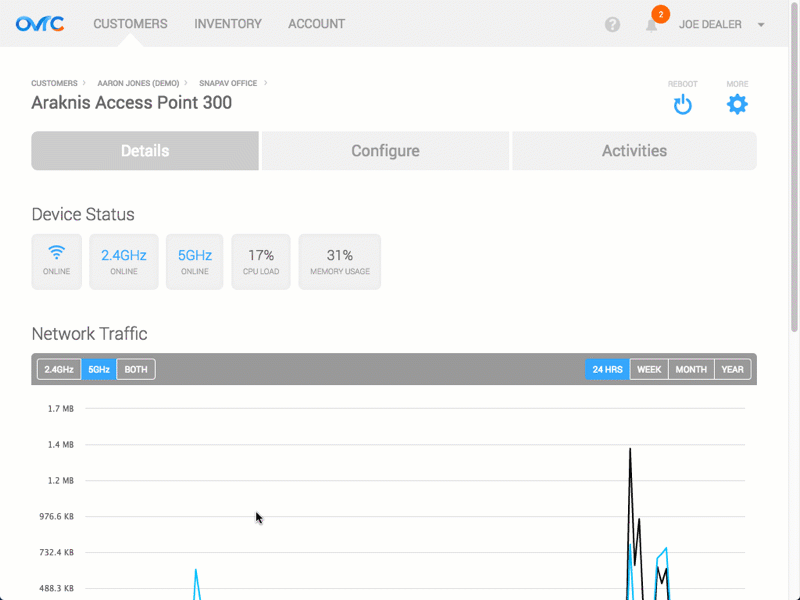Go to the Customers breadcrumb link

pyautogui.click(x=54, y=83)
